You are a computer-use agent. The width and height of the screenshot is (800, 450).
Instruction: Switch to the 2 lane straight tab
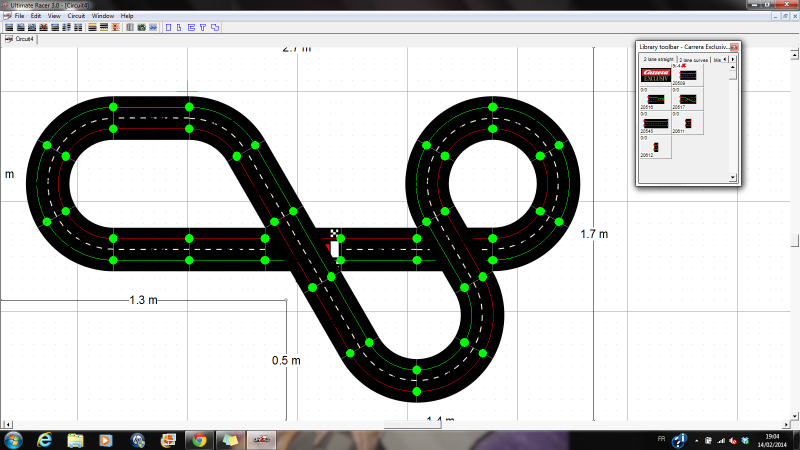coord(656,60)
